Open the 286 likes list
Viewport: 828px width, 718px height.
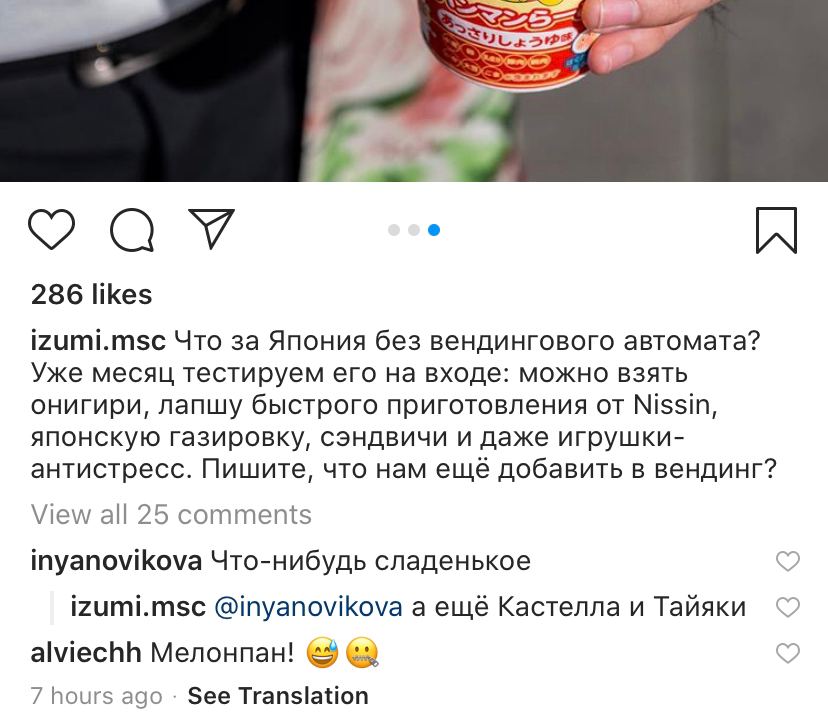pos(91,295)
